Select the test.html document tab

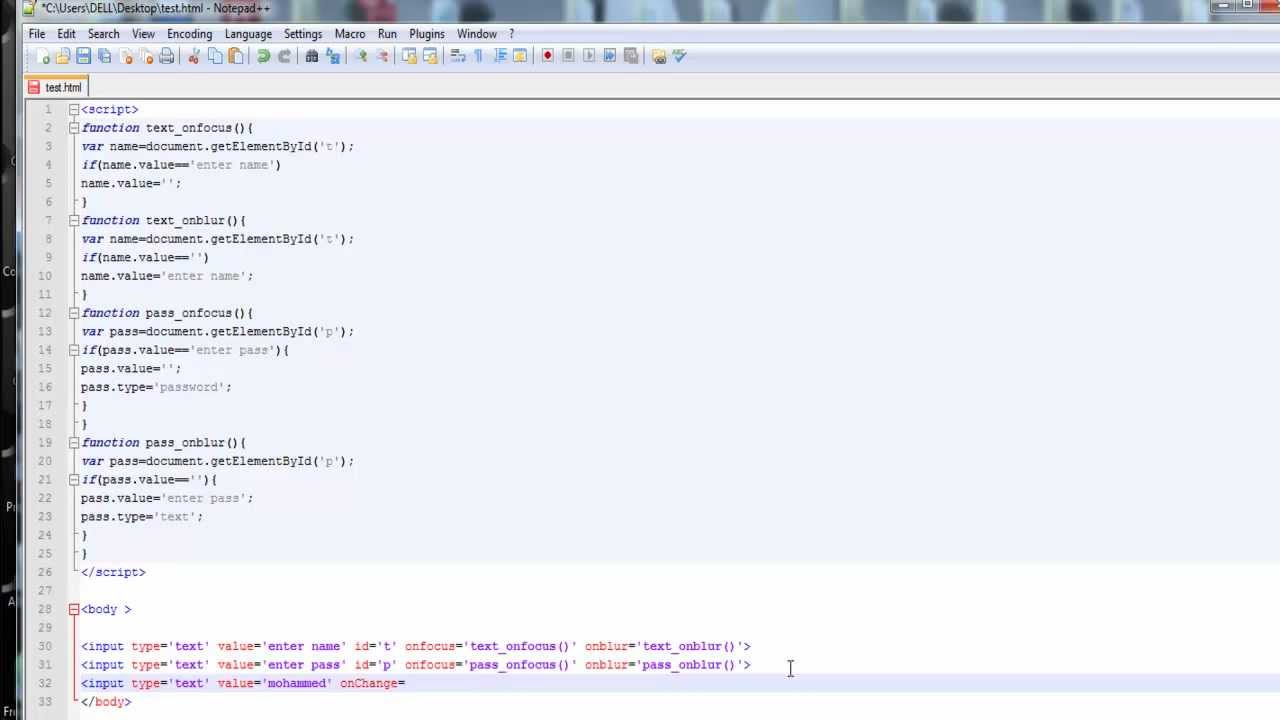coord(56,87)
